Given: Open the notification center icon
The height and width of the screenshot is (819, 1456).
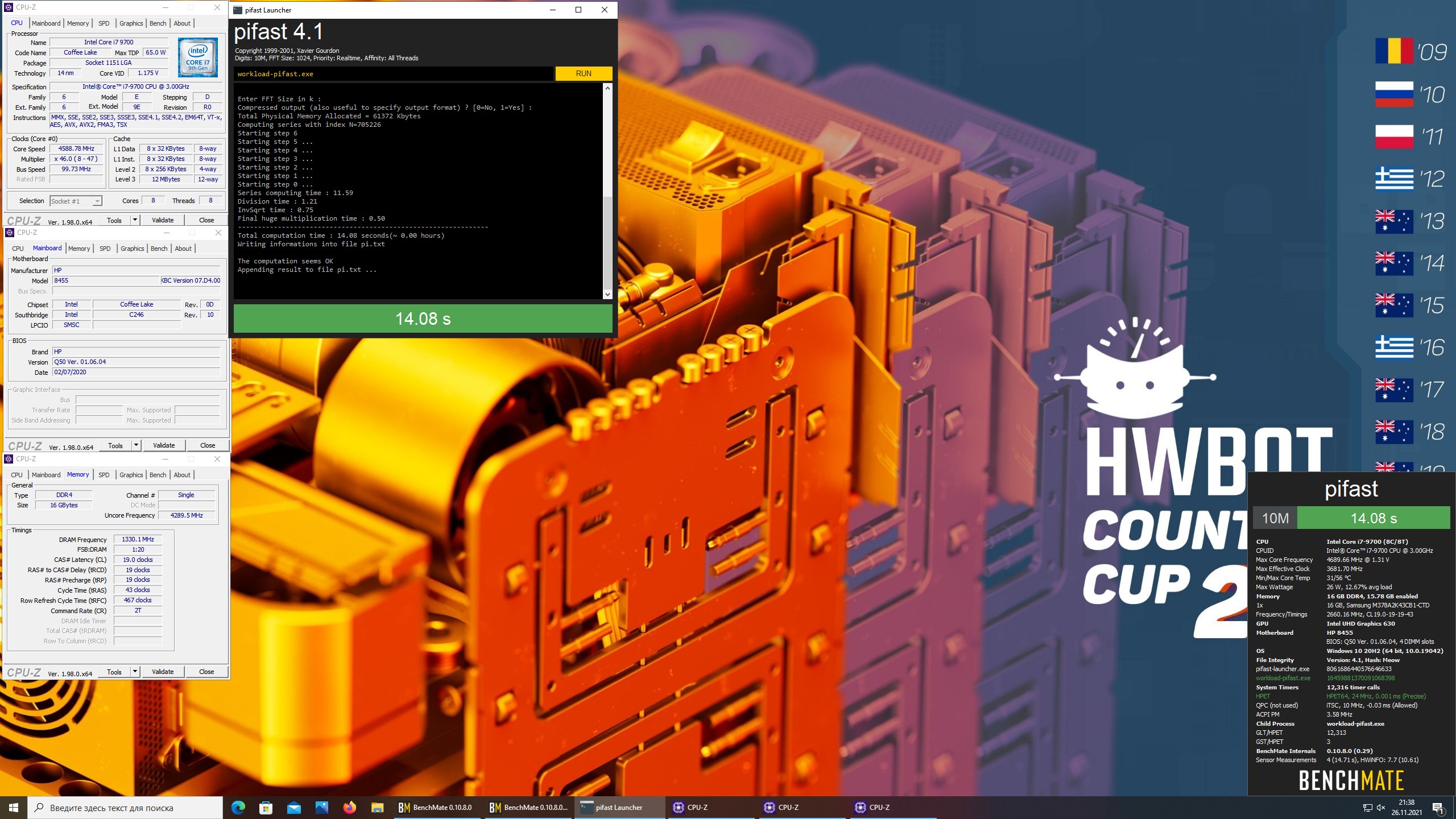Looking at the screenshot, I should [1438, 808].
